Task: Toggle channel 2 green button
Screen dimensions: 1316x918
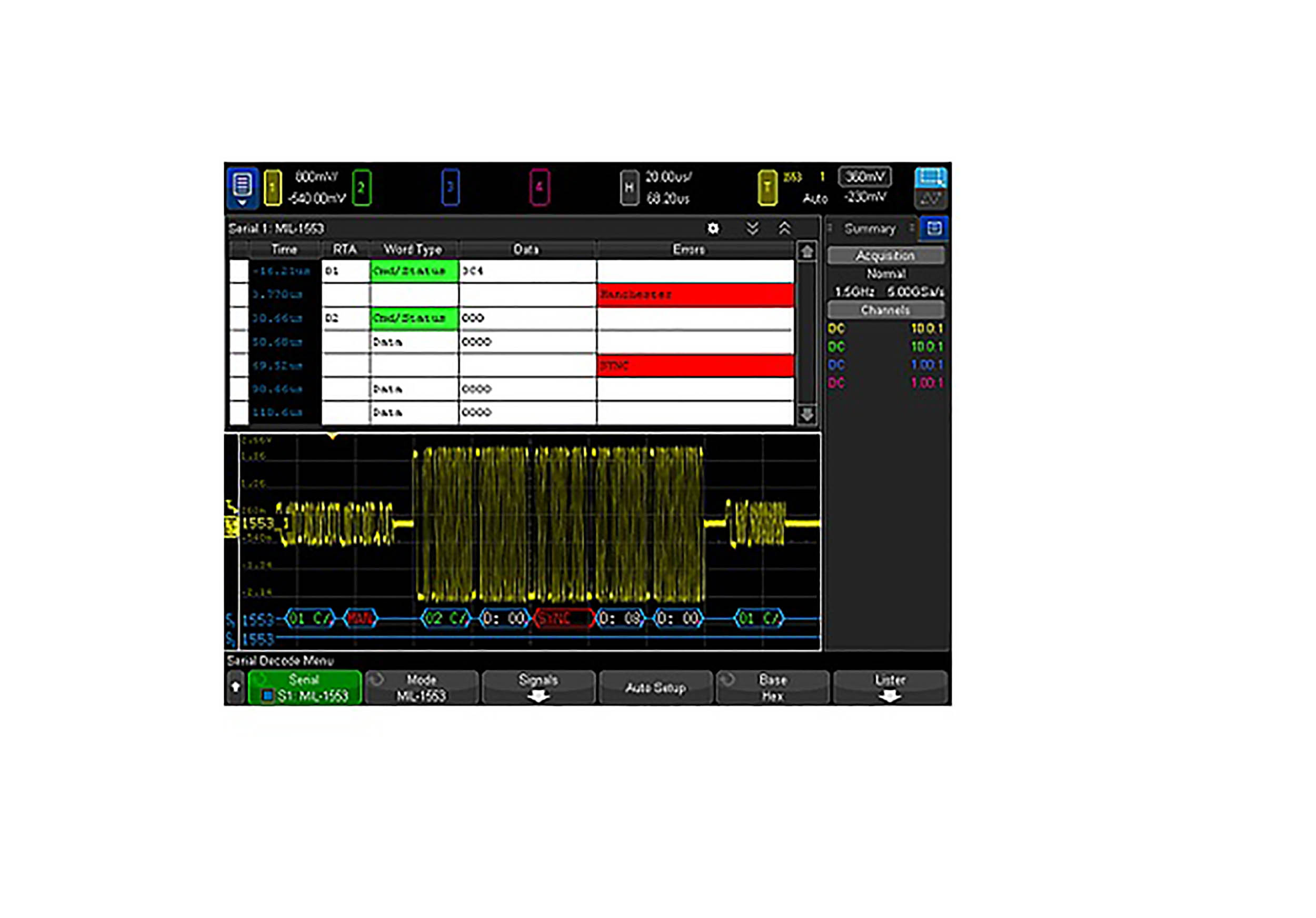Action: tap(361, 187)
